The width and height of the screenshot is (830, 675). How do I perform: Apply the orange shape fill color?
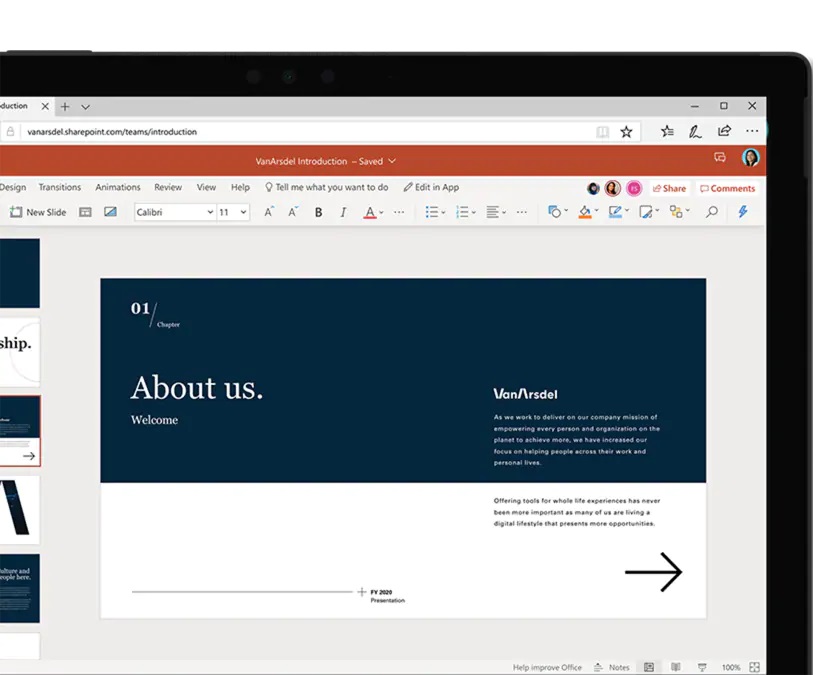coord(584,212)
